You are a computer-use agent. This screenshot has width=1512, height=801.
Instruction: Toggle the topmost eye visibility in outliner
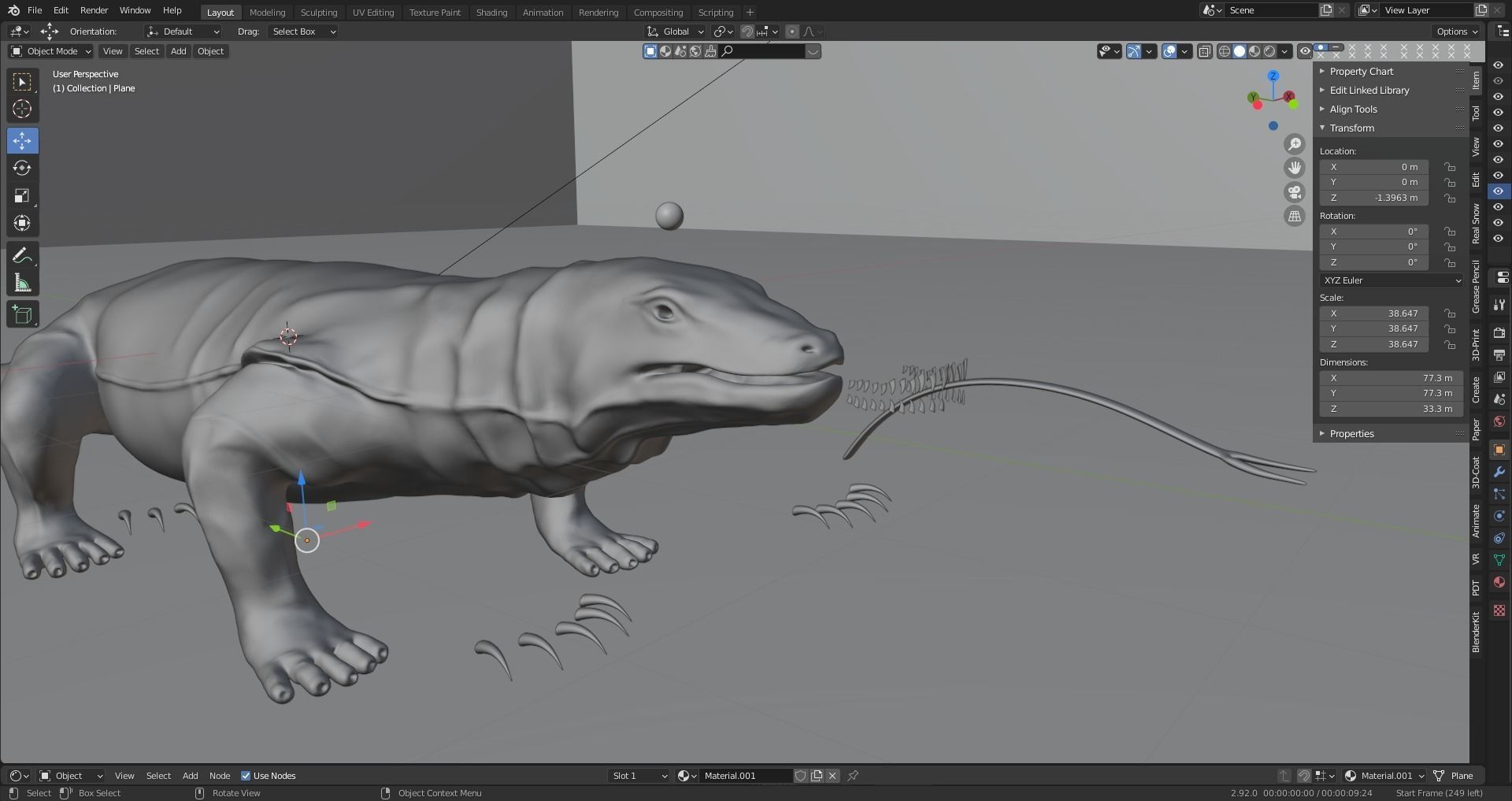(1499, 65)
